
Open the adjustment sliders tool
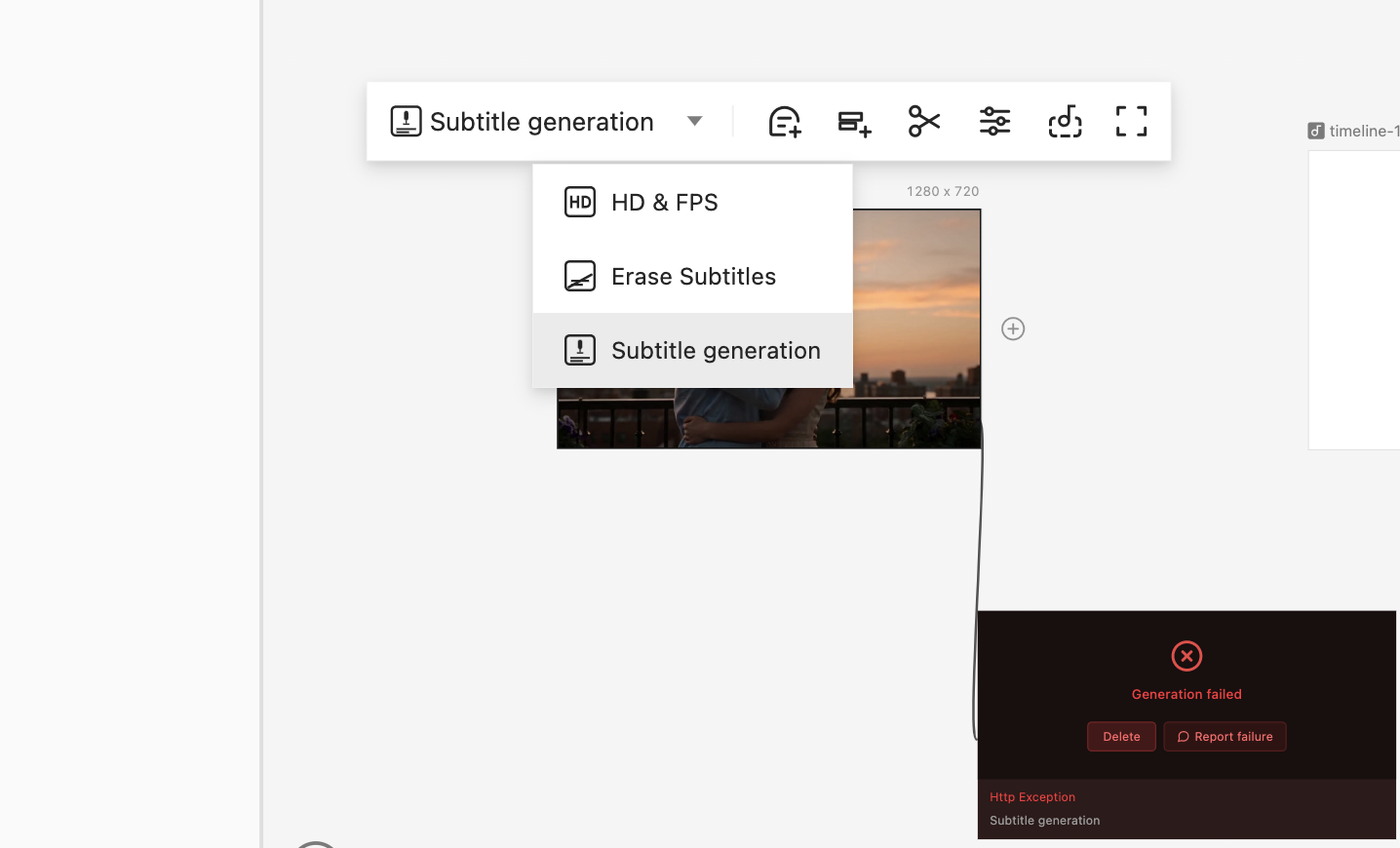point(994,121)
